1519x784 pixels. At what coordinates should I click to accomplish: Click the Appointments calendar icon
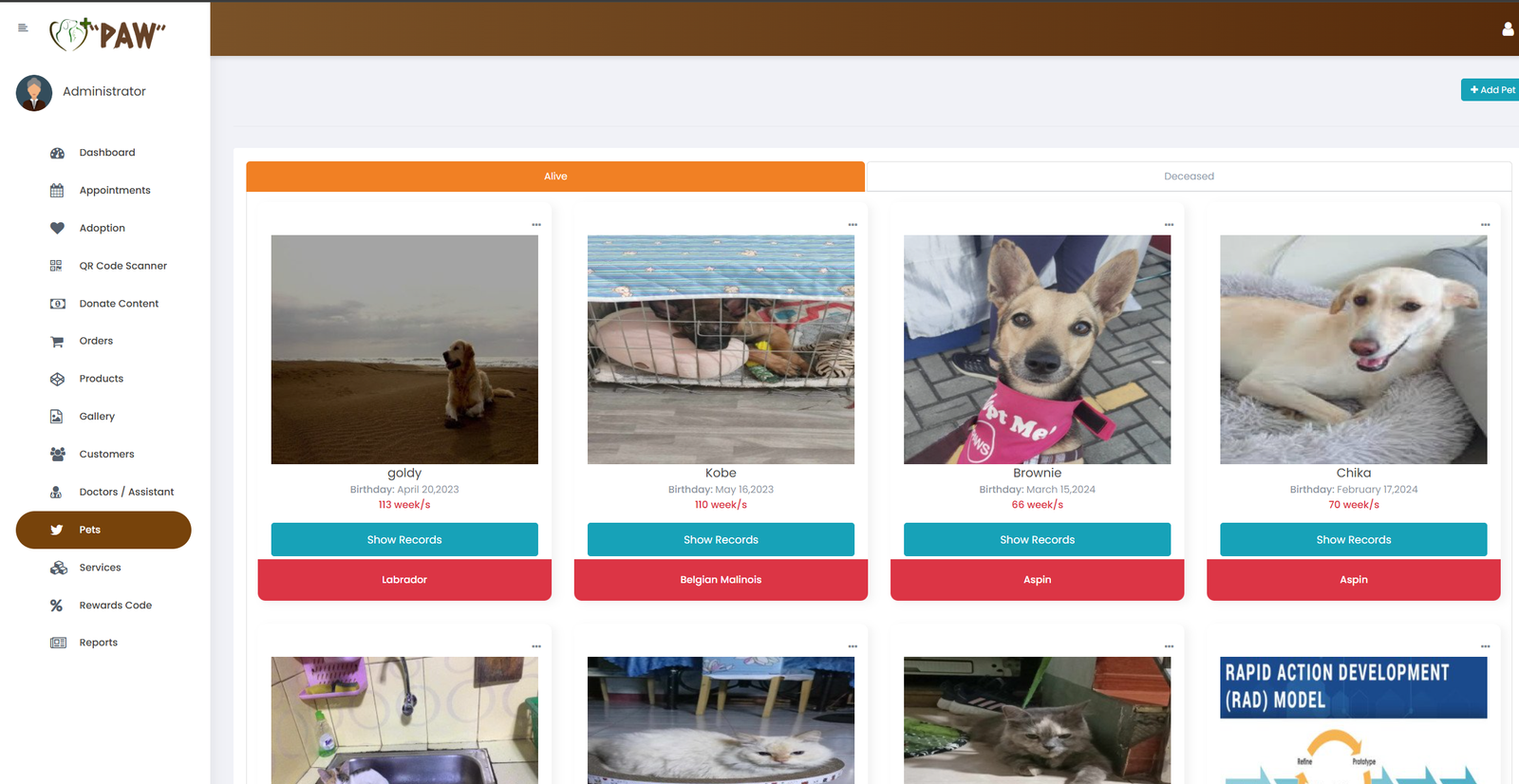coord(57,191)
